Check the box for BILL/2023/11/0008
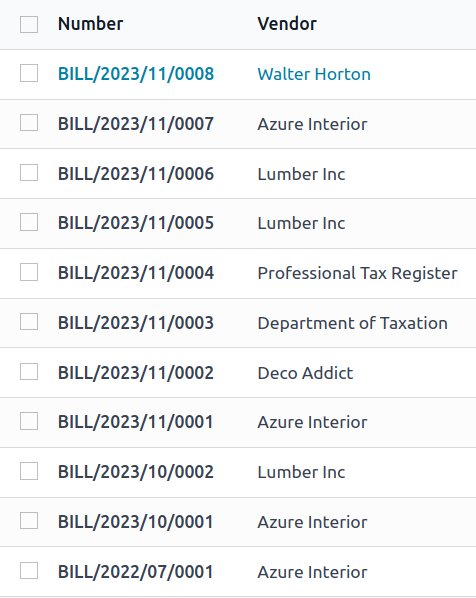The height and width of the screenshot is (598, 476). click(29, 73)
